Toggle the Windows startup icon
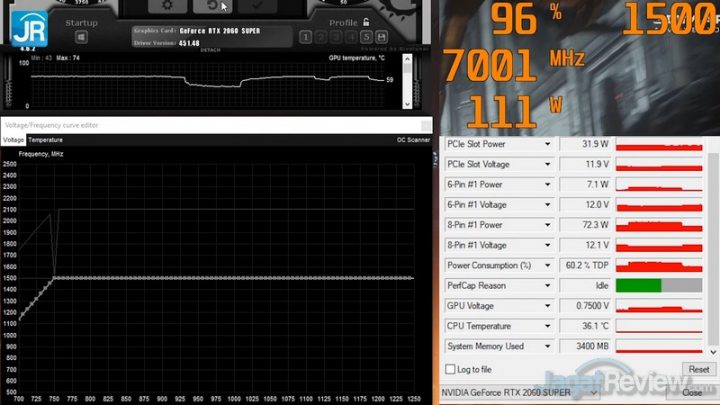The height and width of the screenshot is (405, 720). pyautogui.click(x=81, y=37)
